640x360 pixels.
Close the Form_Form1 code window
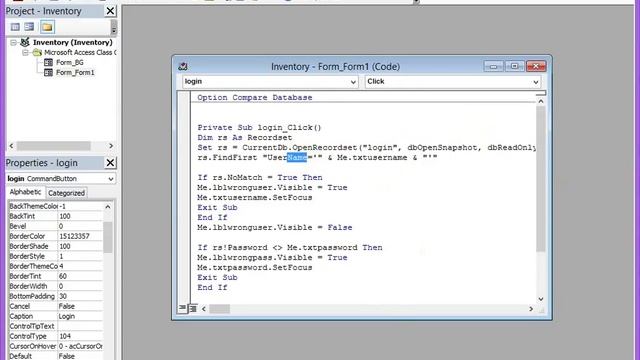[536, 66]
